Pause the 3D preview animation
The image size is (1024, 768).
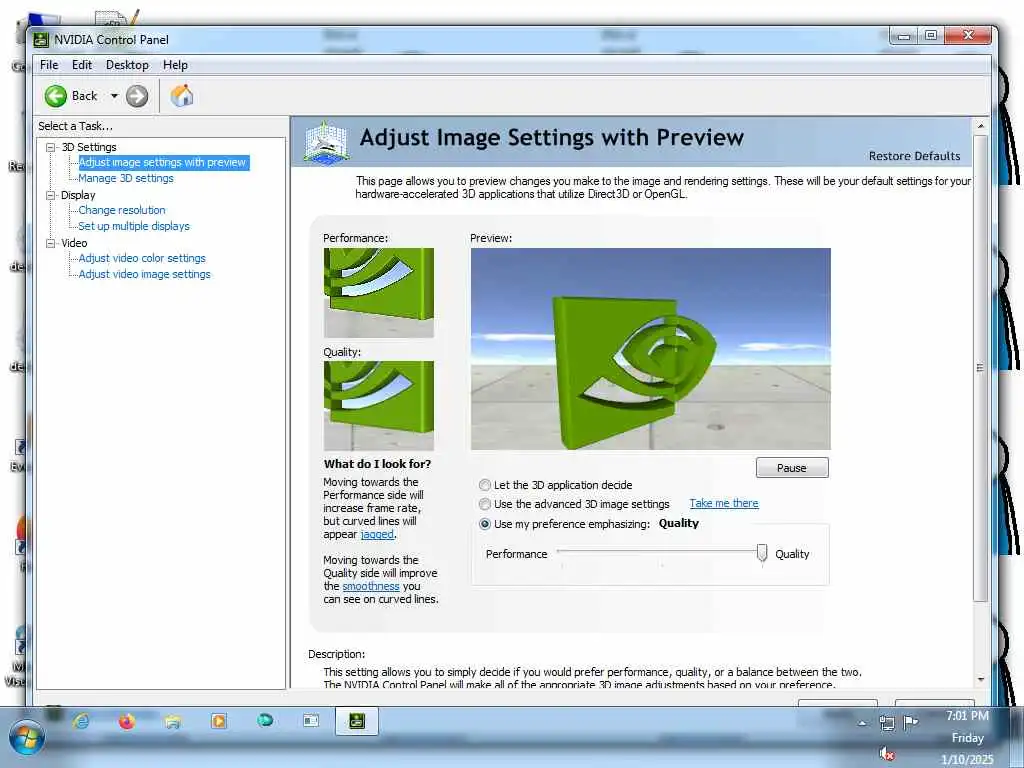click(x=792, y=468)
